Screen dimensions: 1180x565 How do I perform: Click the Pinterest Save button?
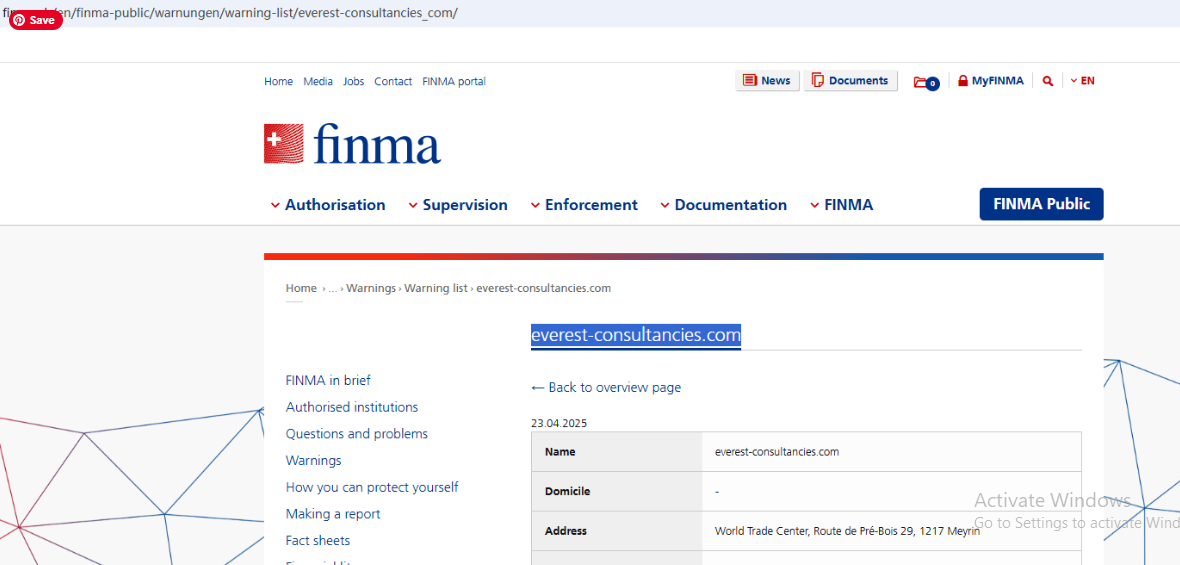tap(35, 20)
